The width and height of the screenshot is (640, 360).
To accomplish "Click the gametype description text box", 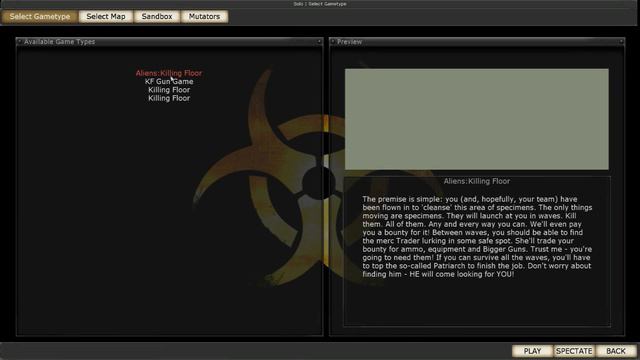I will (477, 251).
